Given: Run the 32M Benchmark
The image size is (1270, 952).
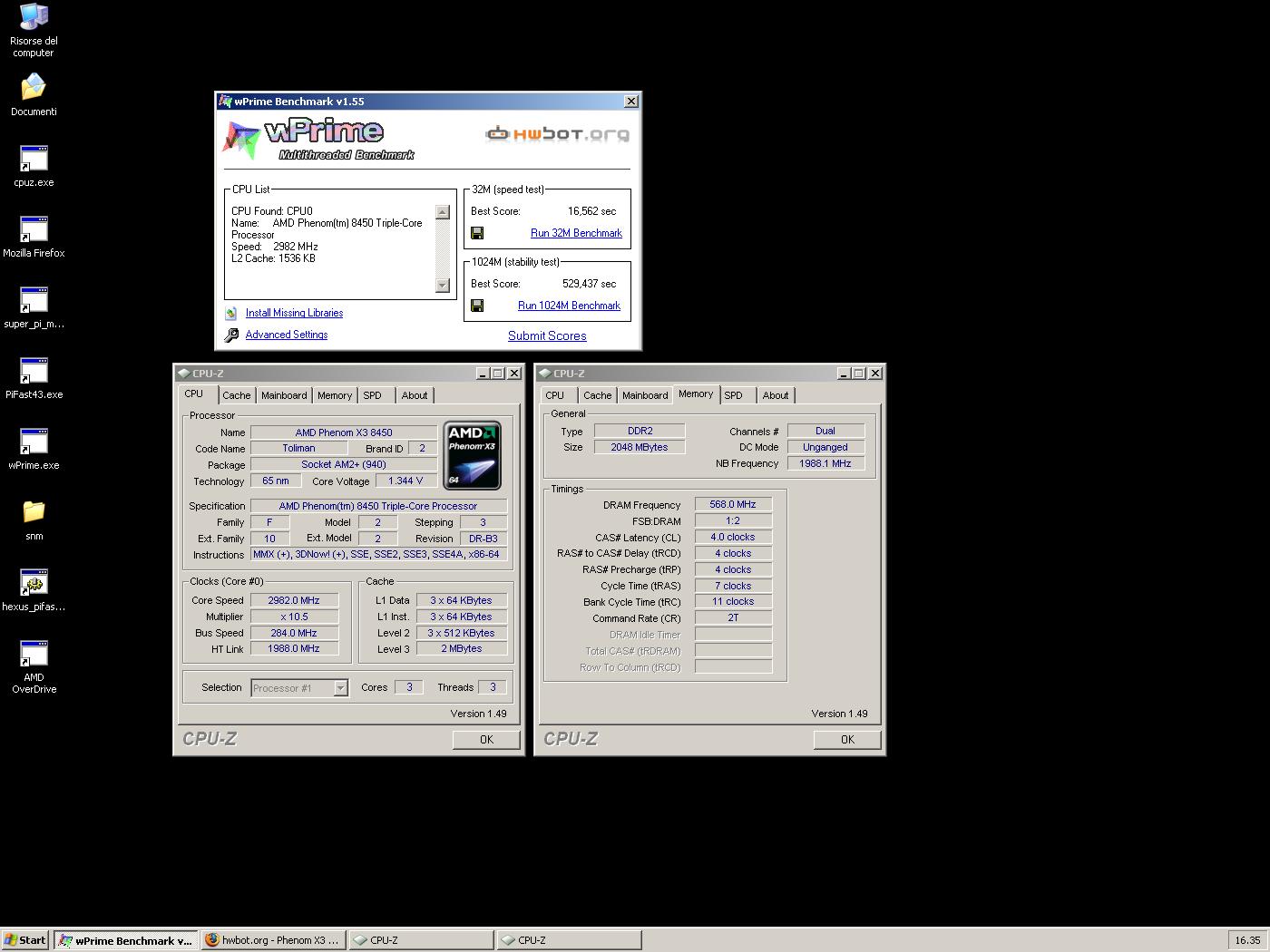Looking at the screenshot, I should coord(576,233).
